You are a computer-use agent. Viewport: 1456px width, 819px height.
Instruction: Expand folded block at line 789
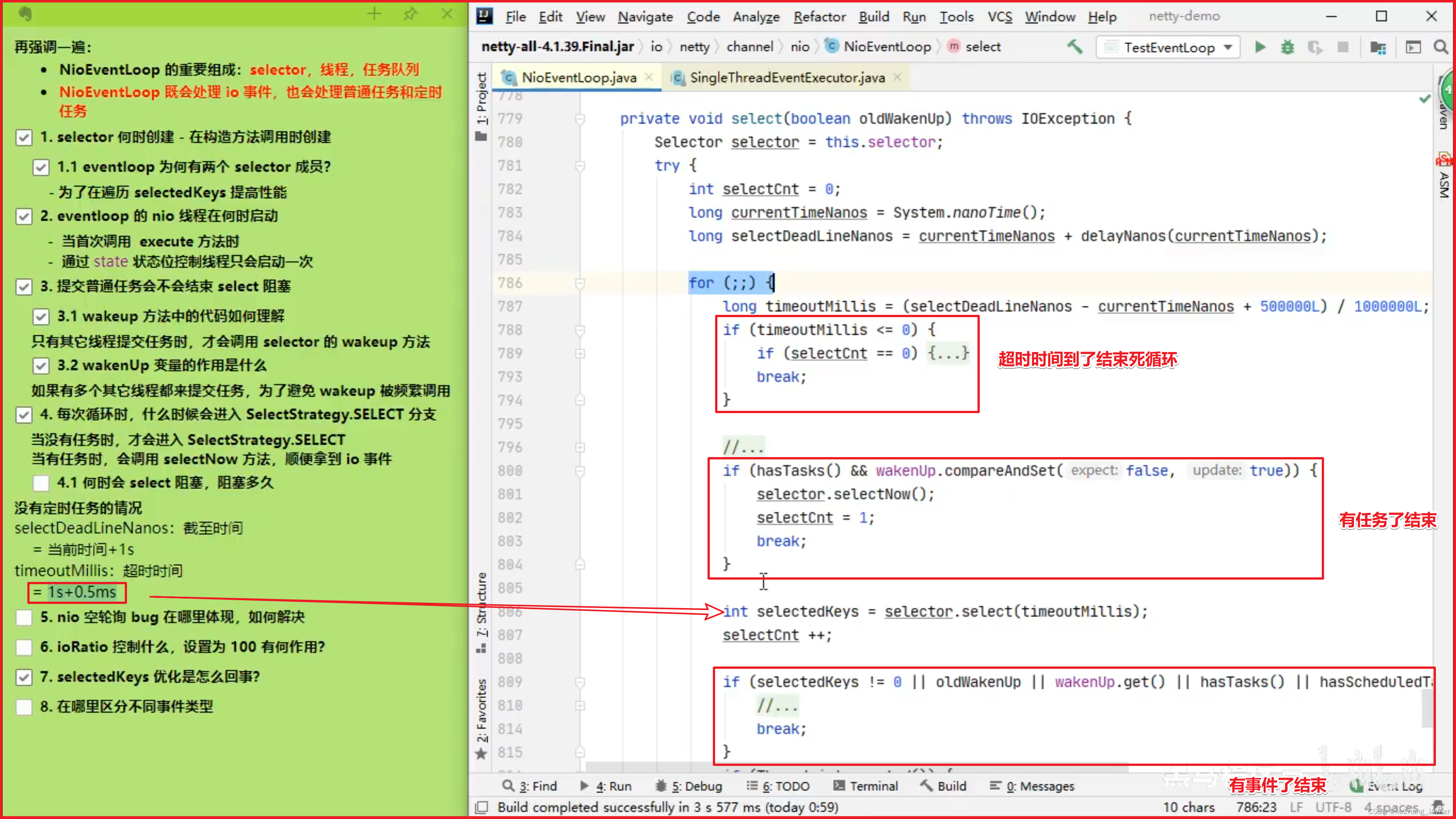point(580,354)
